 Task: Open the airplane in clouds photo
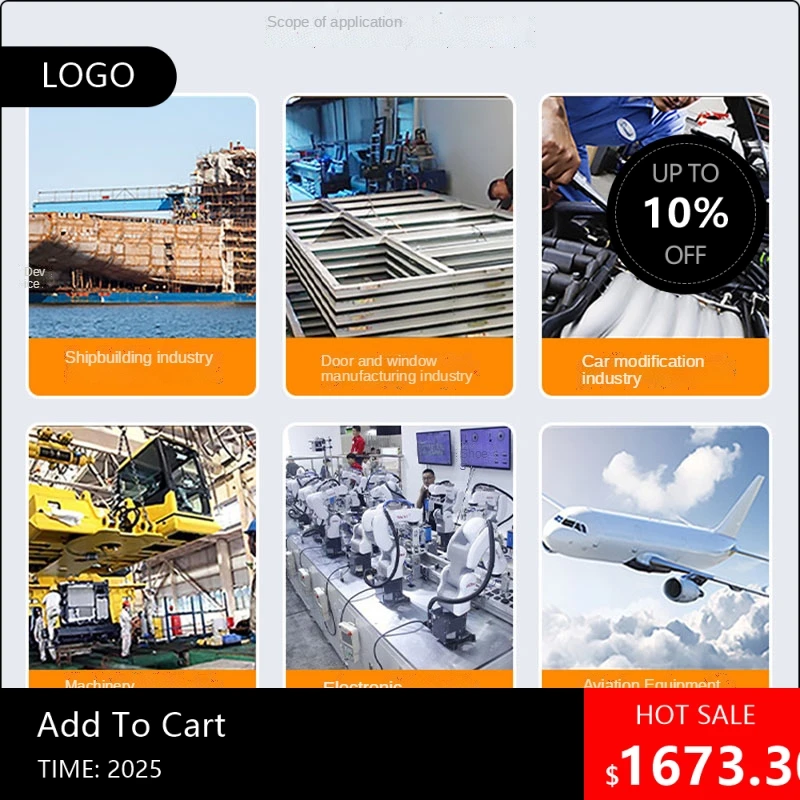(655, 547)
